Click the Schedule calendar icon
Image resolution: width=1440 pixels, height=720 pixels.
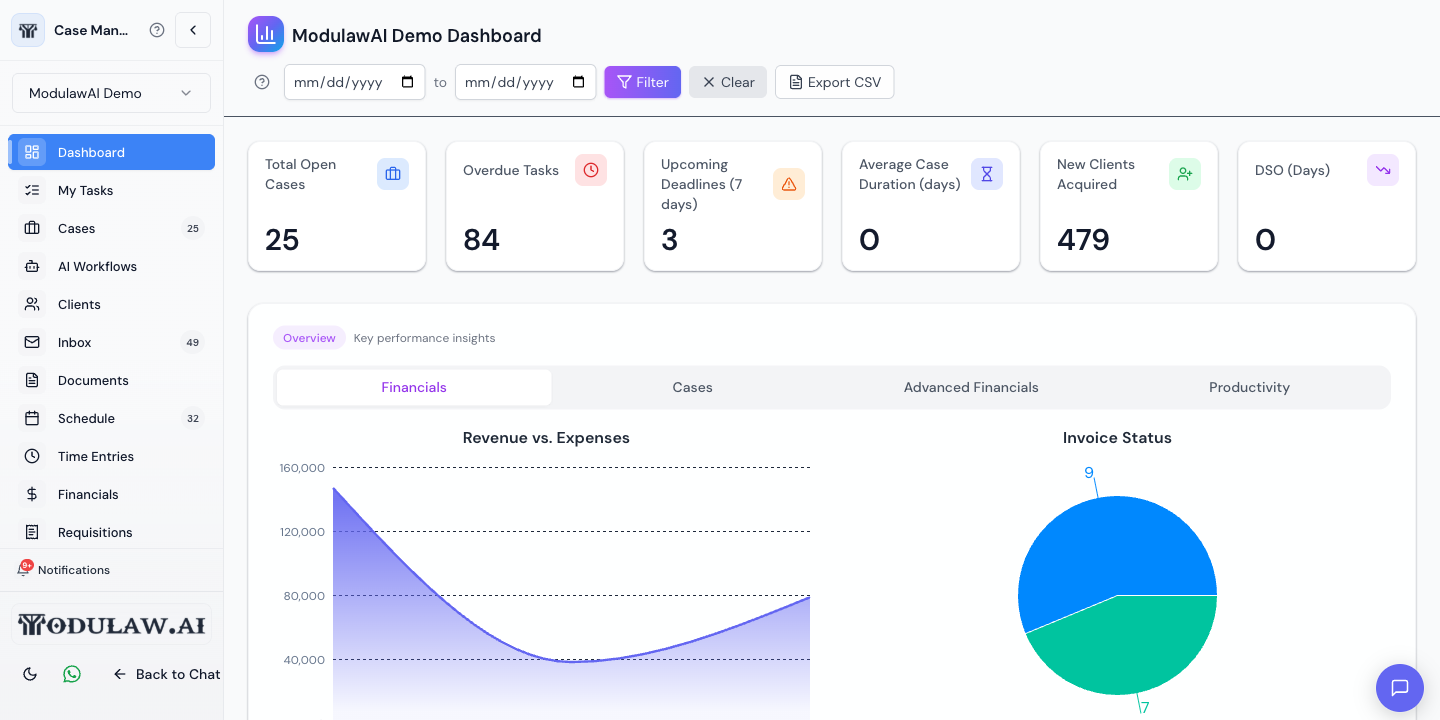[x=32, y=418]
